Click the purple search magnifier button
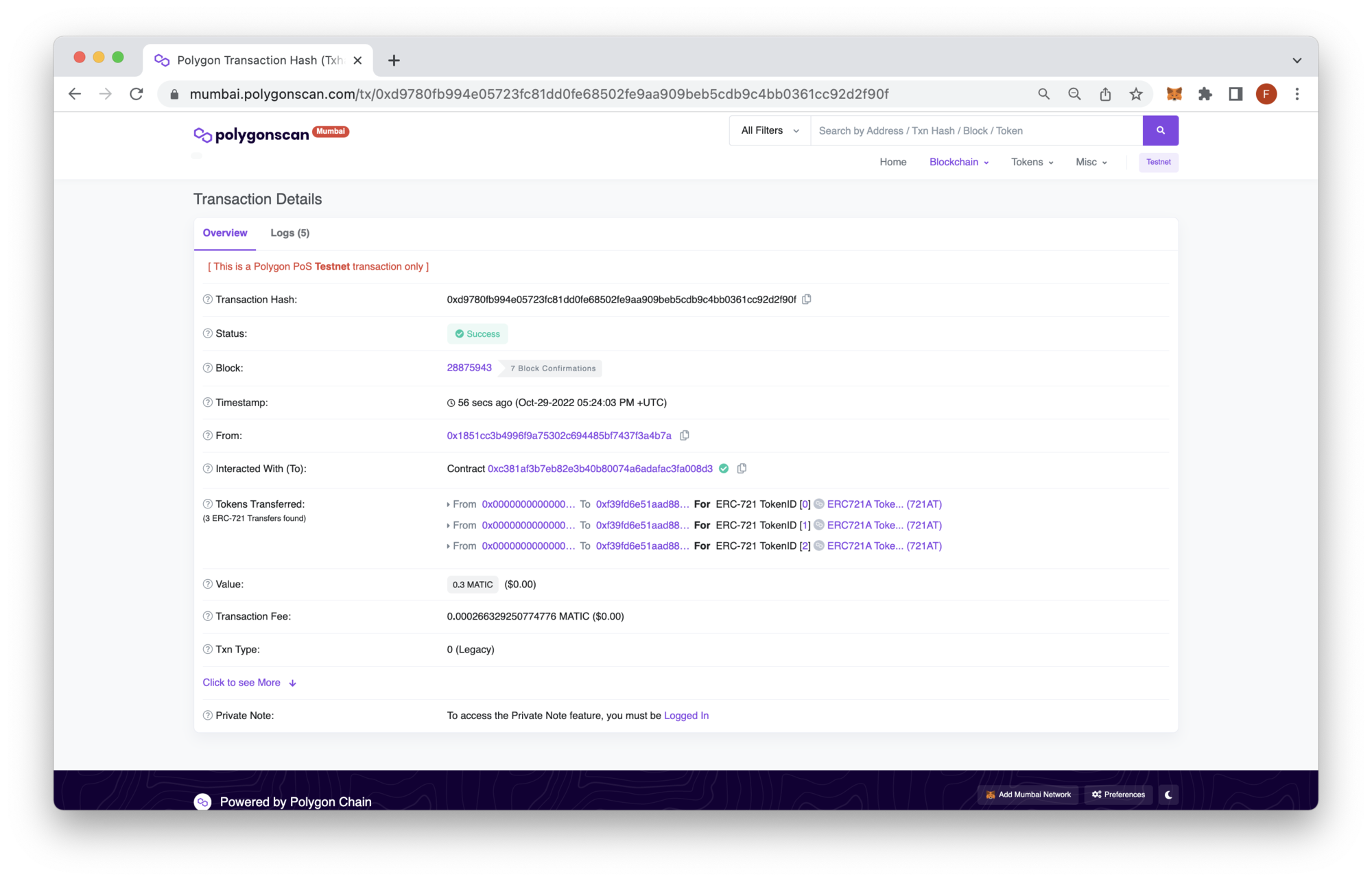The image size is (1372, 881). tap(1160, 130)
